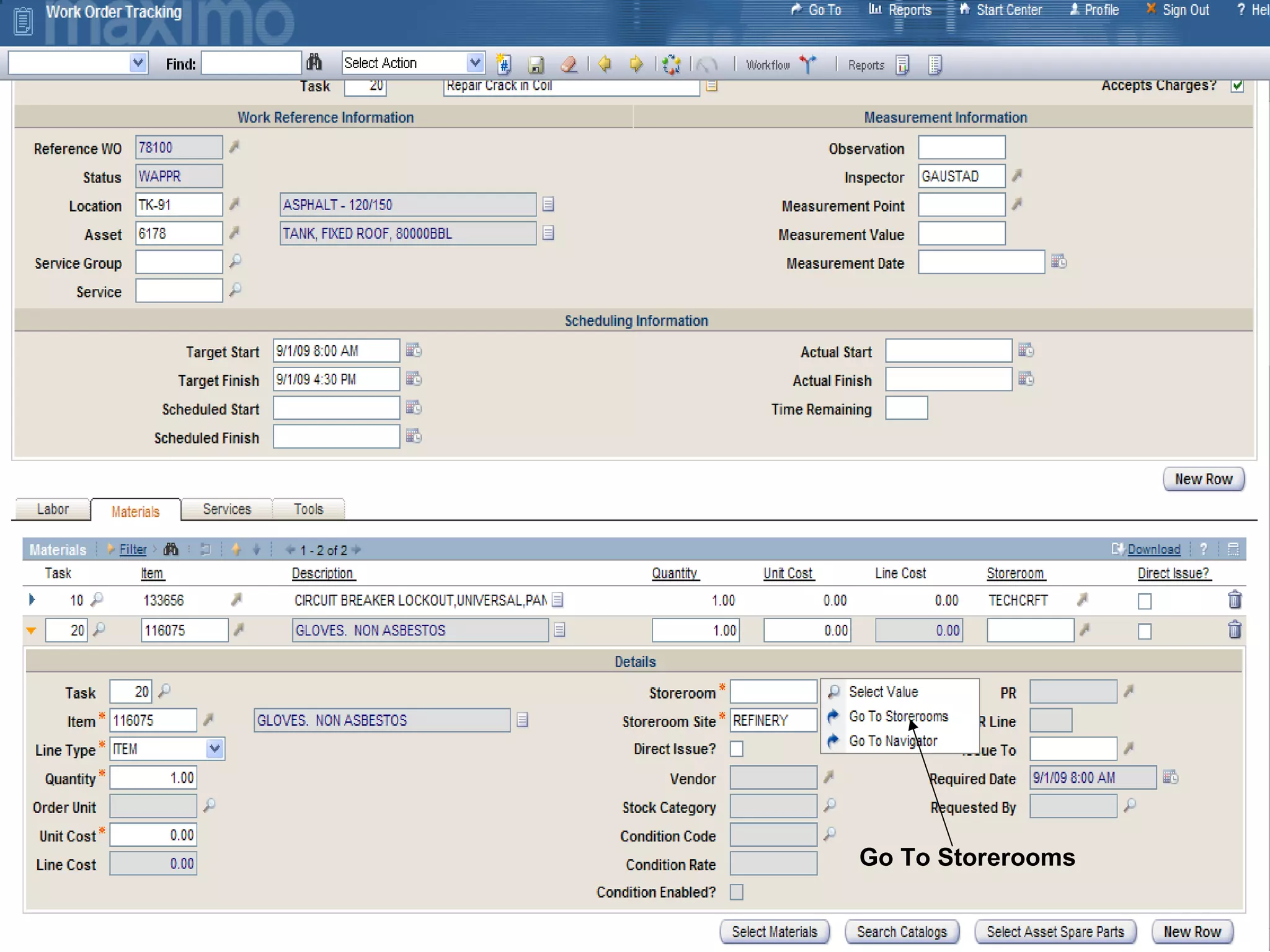
Task: Click the magnifier icon beside Service Group
Action: point(235,262)
